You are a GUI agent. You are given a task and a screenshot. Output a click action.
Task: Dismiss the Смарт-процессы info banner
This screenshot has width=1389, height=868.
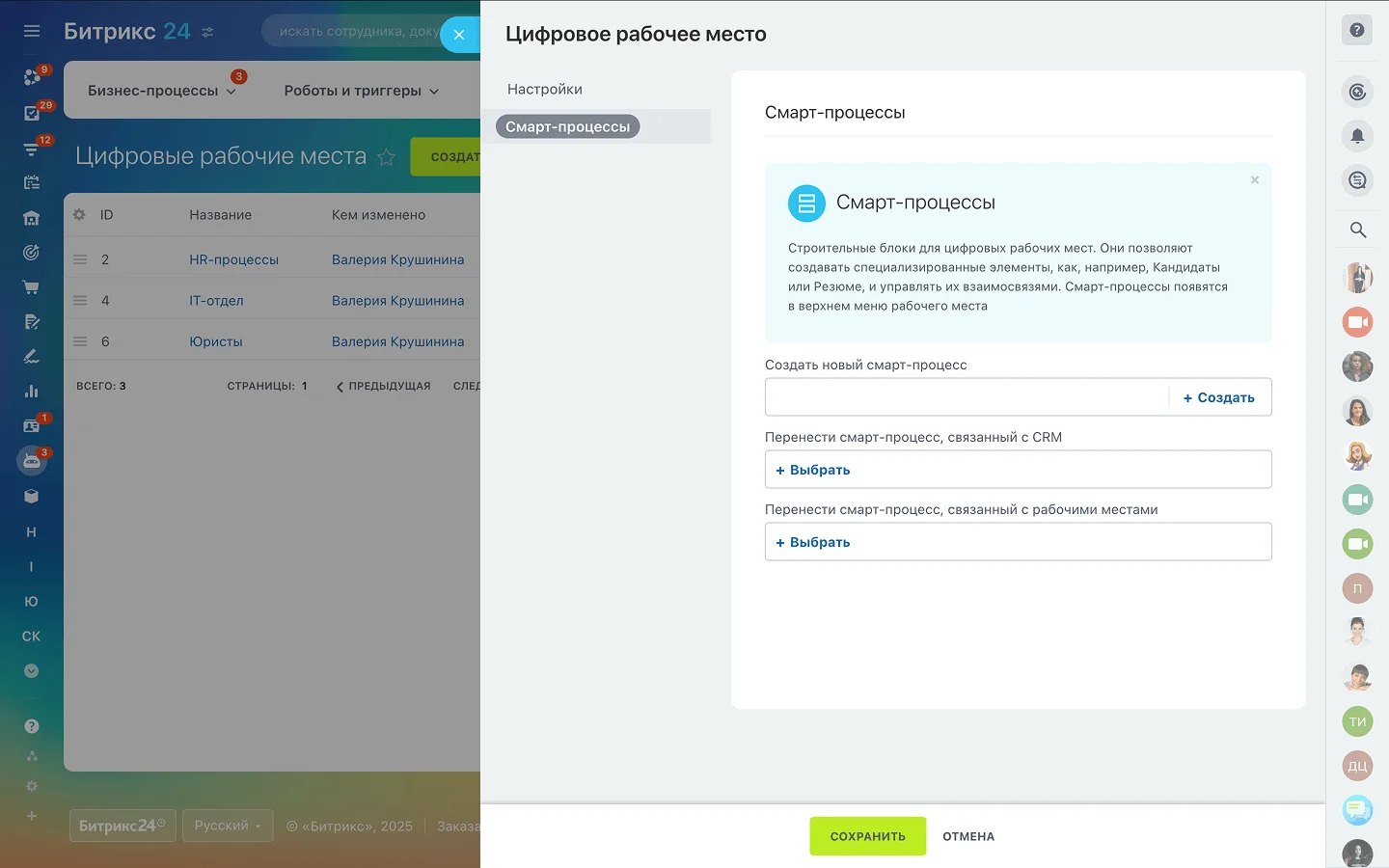(1255, 180)
